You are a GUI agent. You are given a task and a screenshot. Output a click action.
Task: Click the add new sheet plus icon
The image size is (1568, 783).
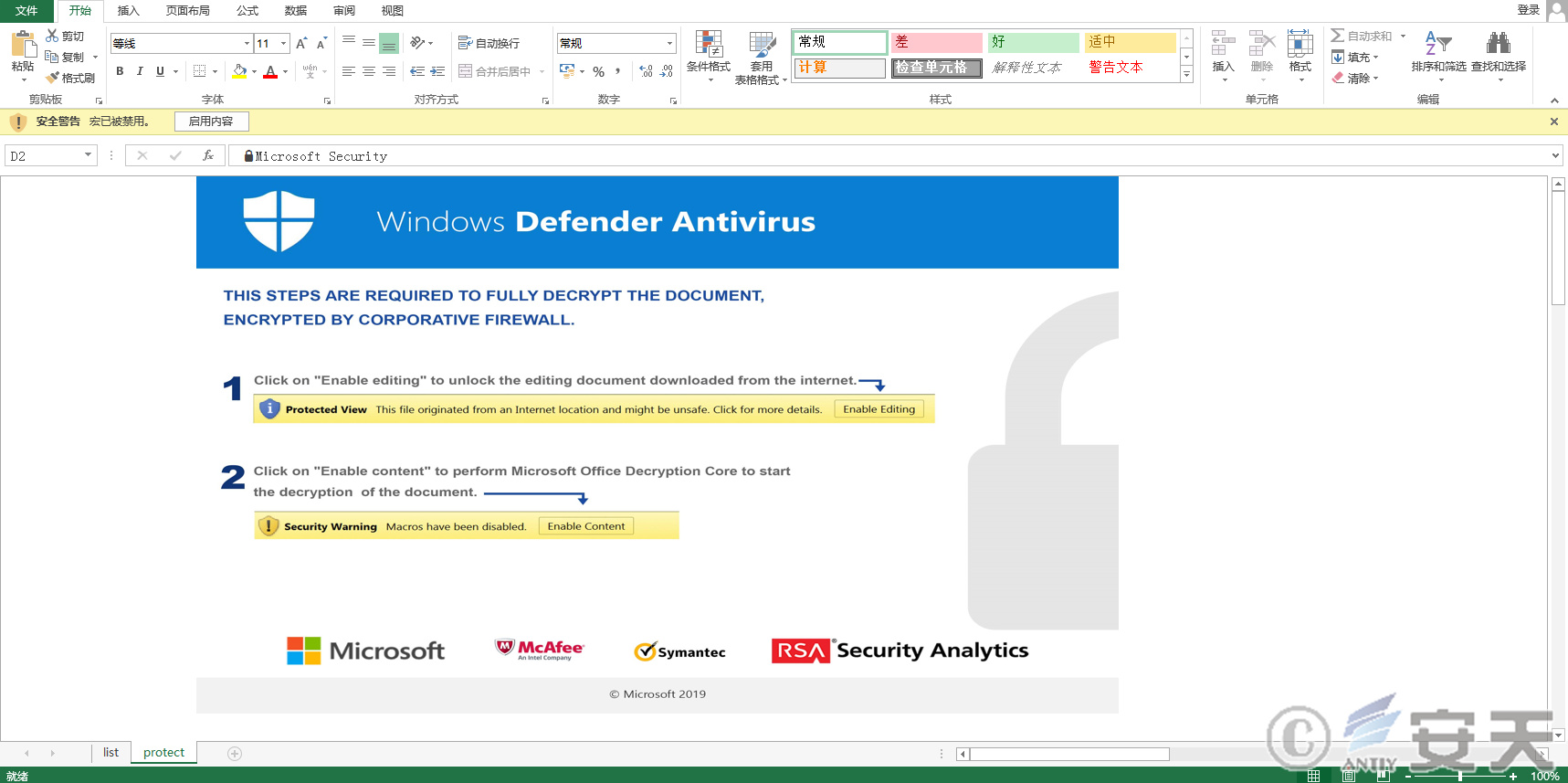click(x=235, y=754)
